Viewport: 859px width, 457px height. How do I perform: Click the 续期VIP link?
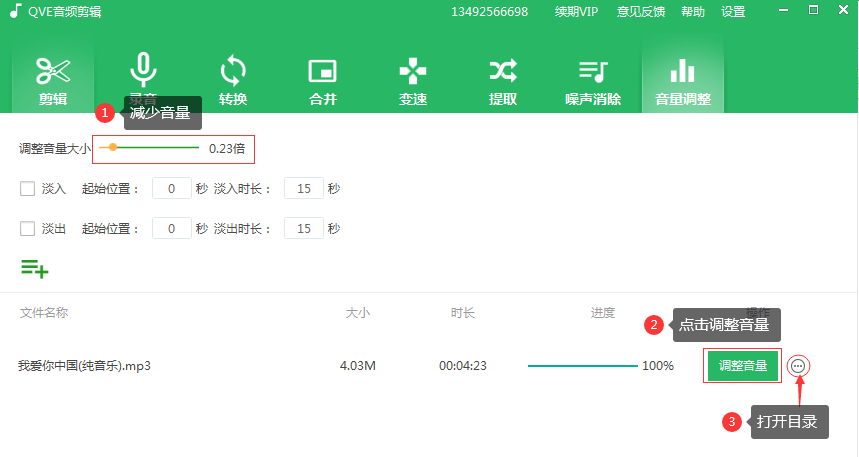(x=576, y=12)
